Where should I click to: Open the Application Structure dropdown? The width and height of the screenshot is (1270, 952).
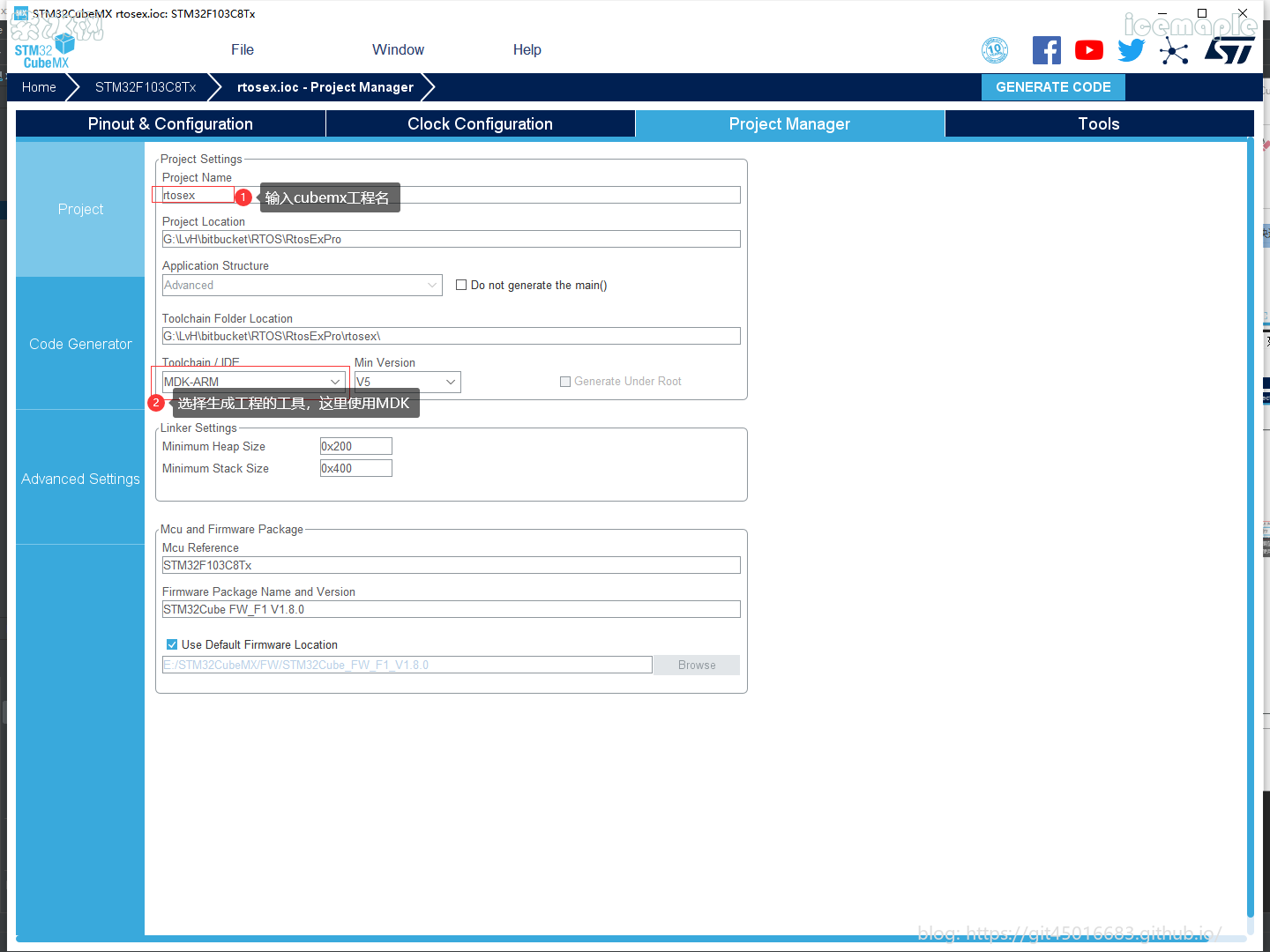click(303, 285)
